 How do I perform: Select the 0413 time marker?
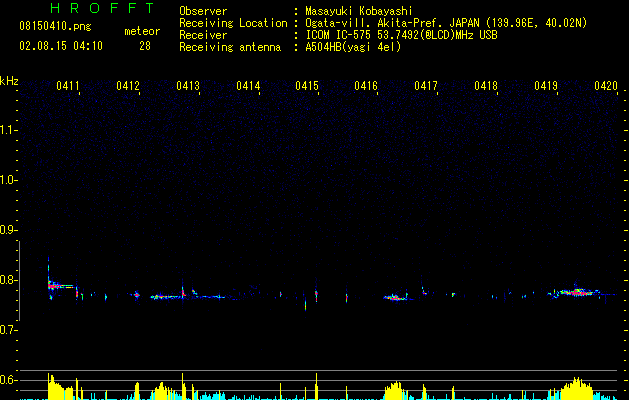click(188, 86)
